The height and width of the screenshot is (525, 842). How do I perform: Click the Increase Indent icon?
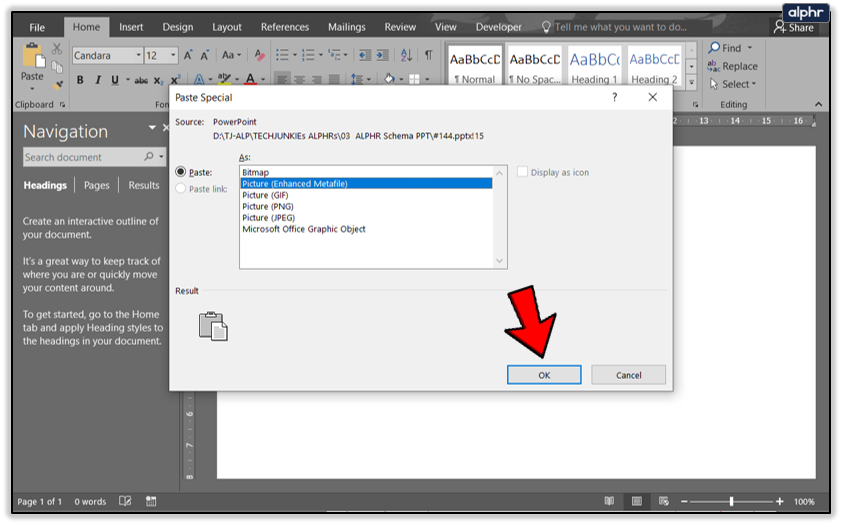click(382, 55)
